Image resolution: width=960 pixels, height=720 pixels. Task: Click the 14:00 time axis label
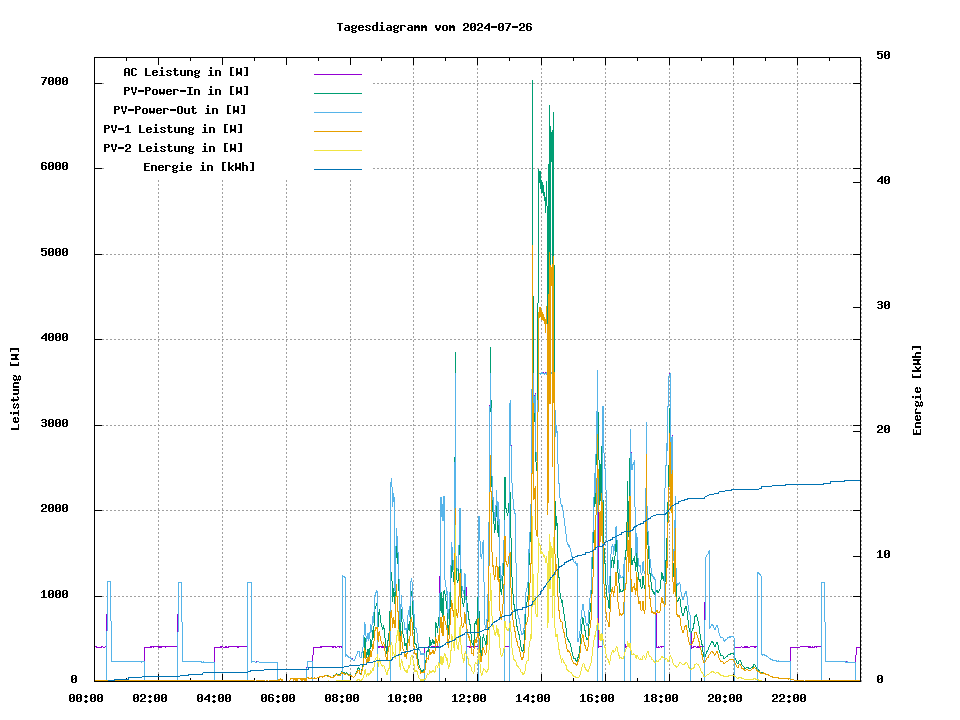pos(533,698)
